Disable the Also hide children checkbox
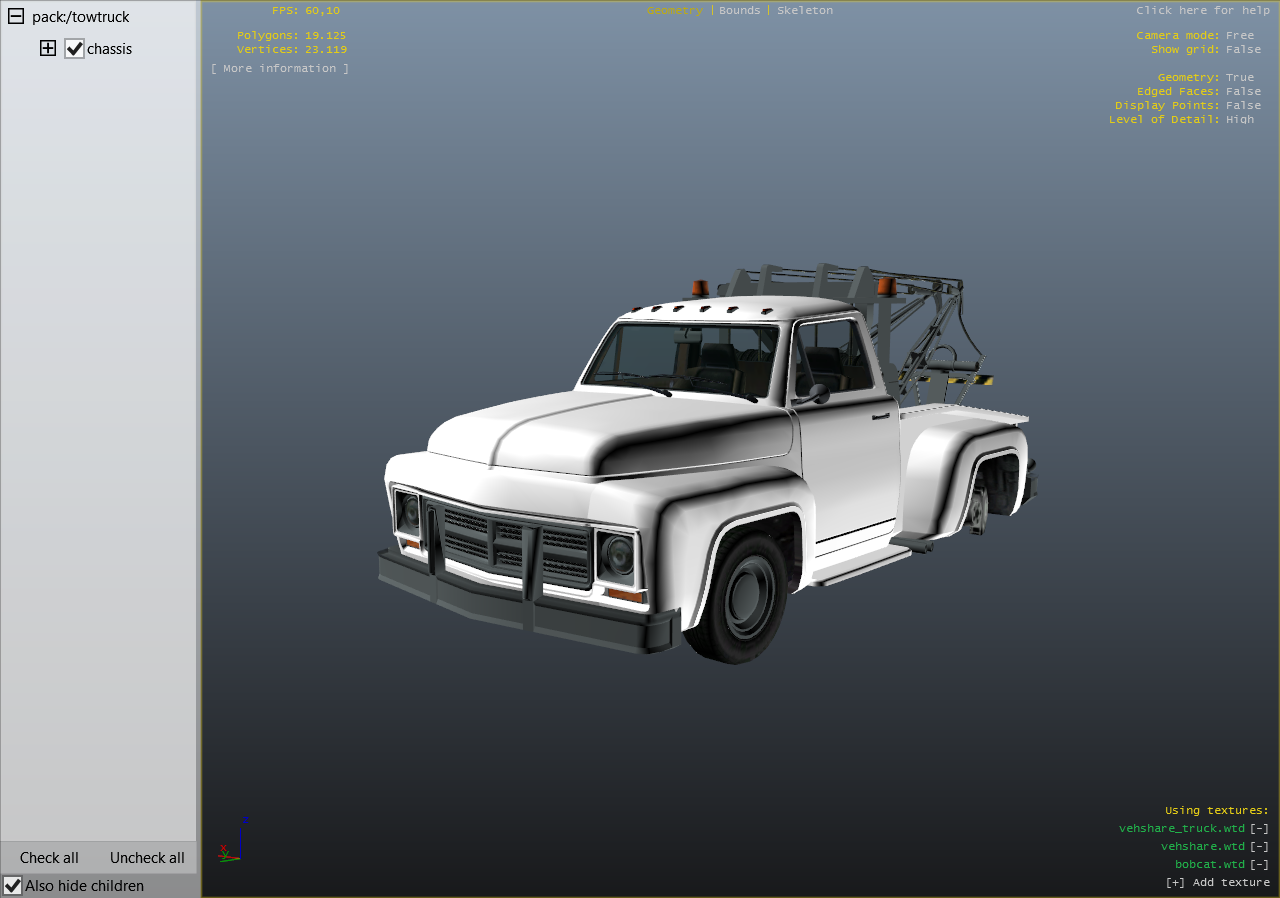The width and height of the screenshot is (1280, 898). tap(13, 885)
